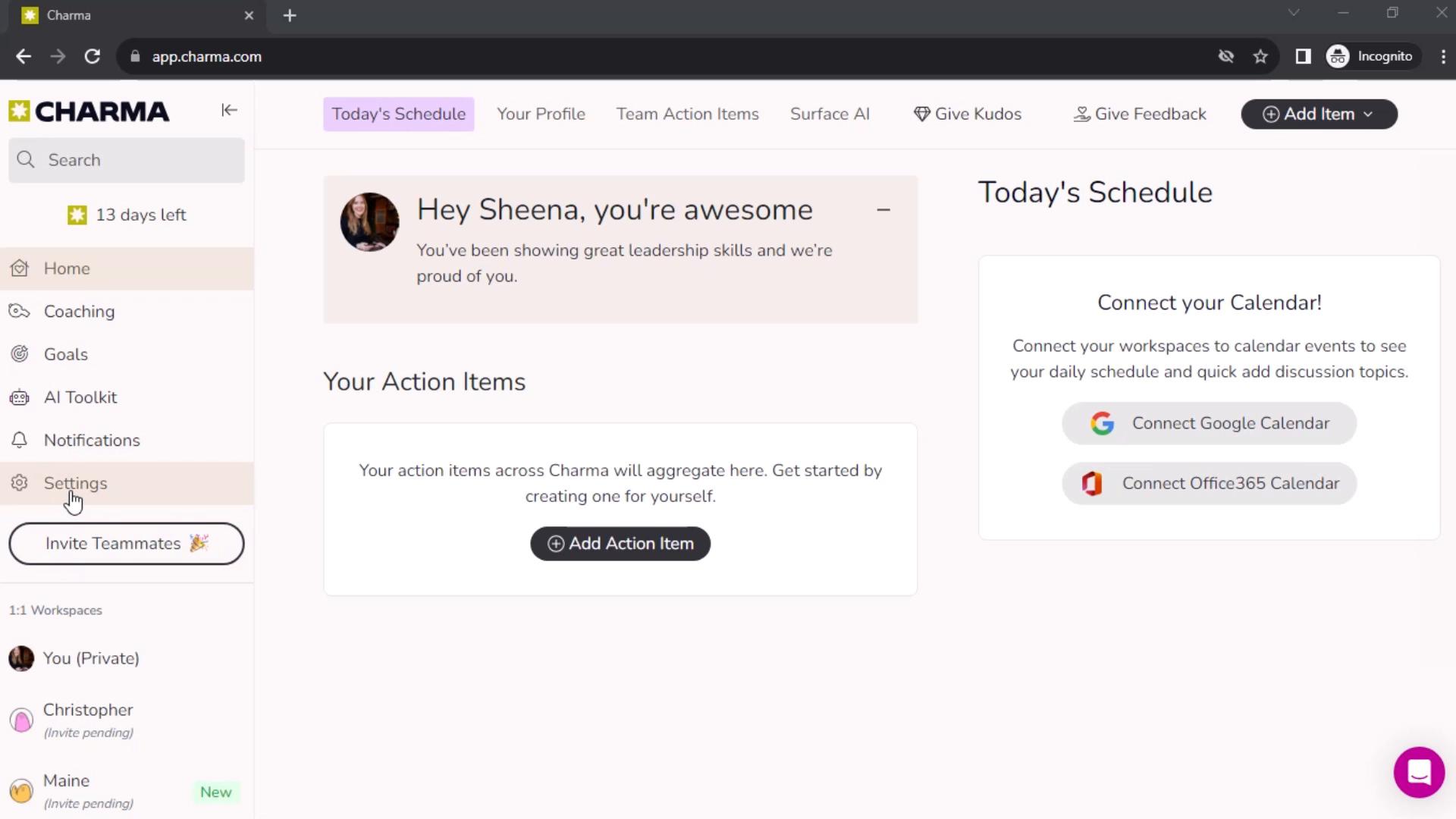Switch to Team Action Items tab
Viewport: 1456px width, 819px height.
[x=688, y=114]
